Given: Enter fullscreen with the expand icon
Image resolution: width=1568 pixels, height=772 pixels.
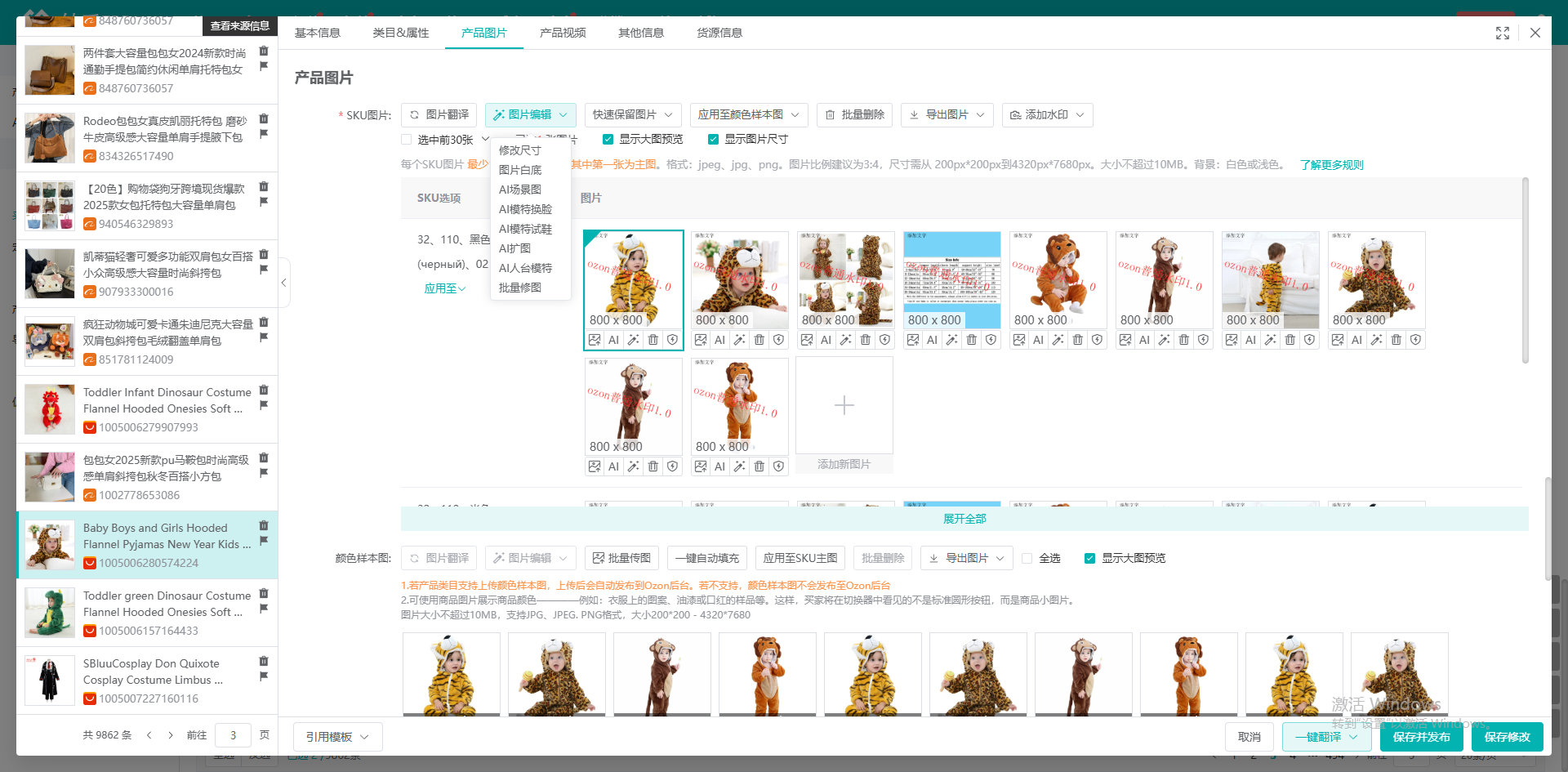Looking at the screenshot, I should click(1502, 33).
